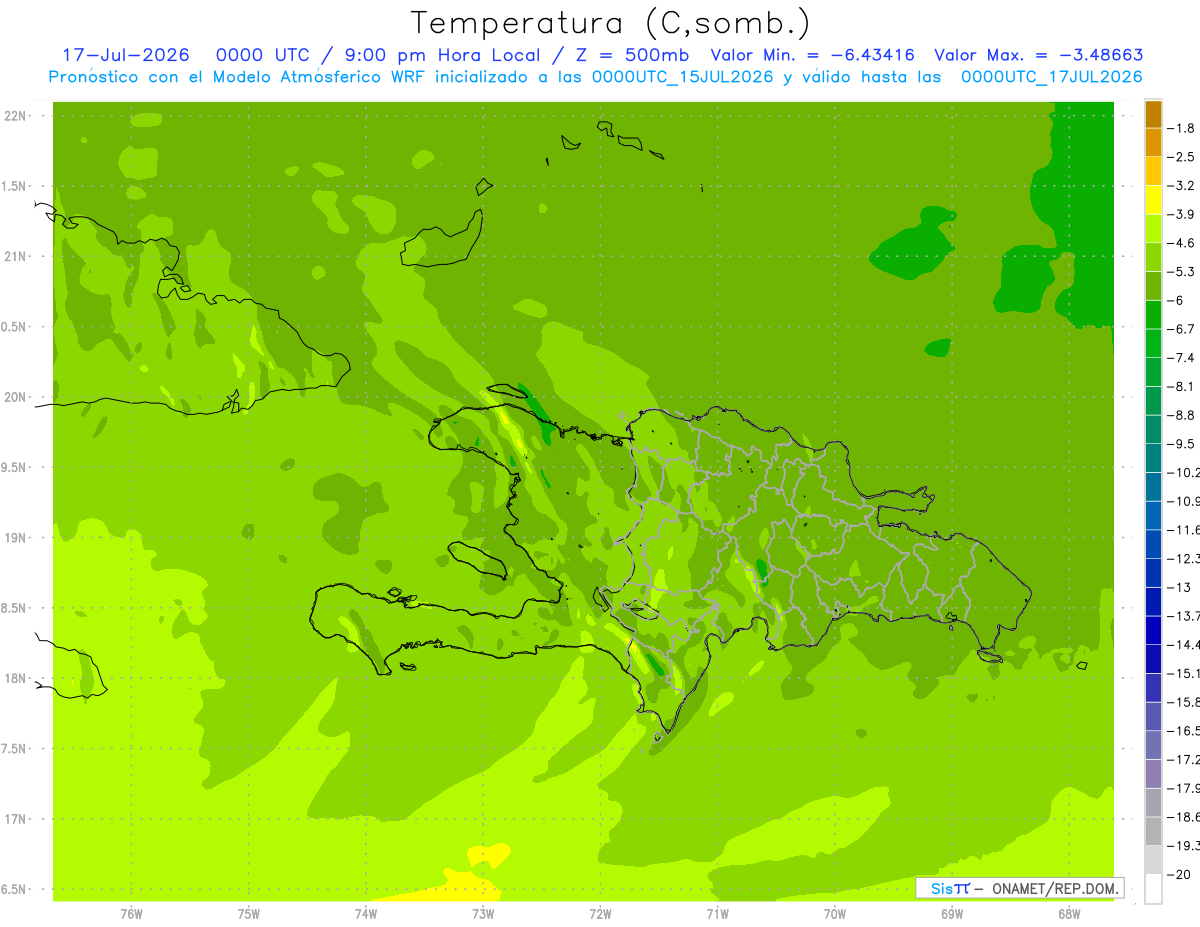Image resolution: width=1200 pixels, height=927 pixels.
Task: Click the "18N" latitude axis label
Action: coord(15,678)
